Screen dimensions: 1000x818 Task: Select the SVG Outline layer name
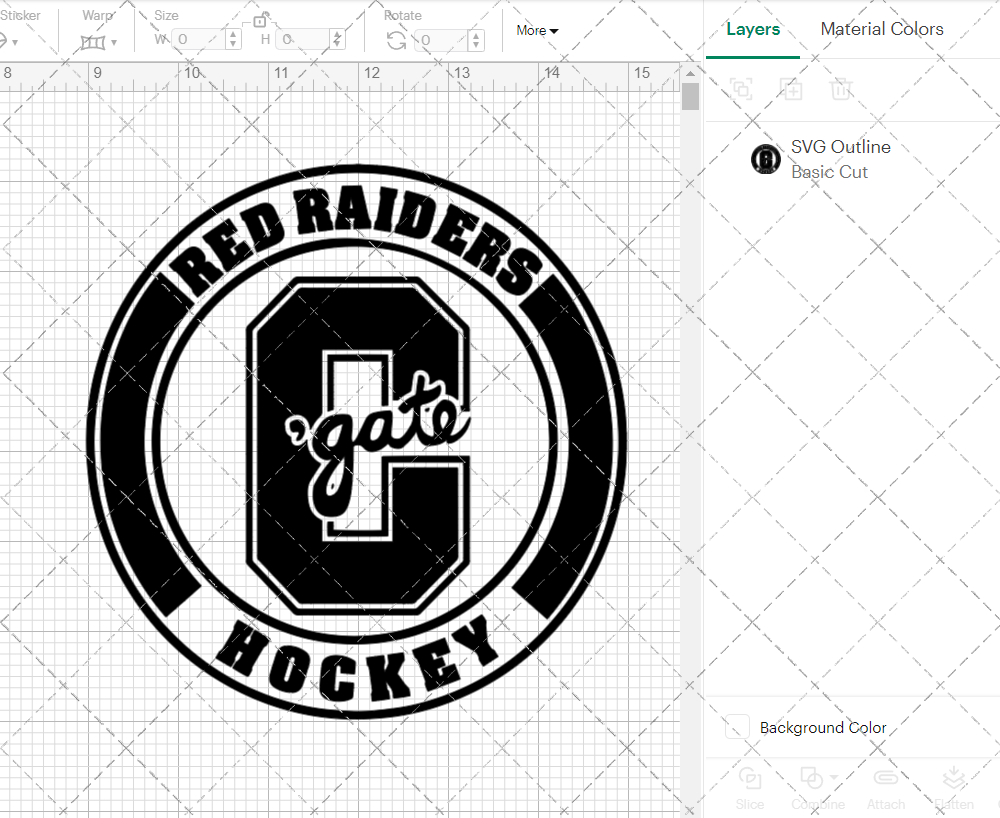click(841, 147)
